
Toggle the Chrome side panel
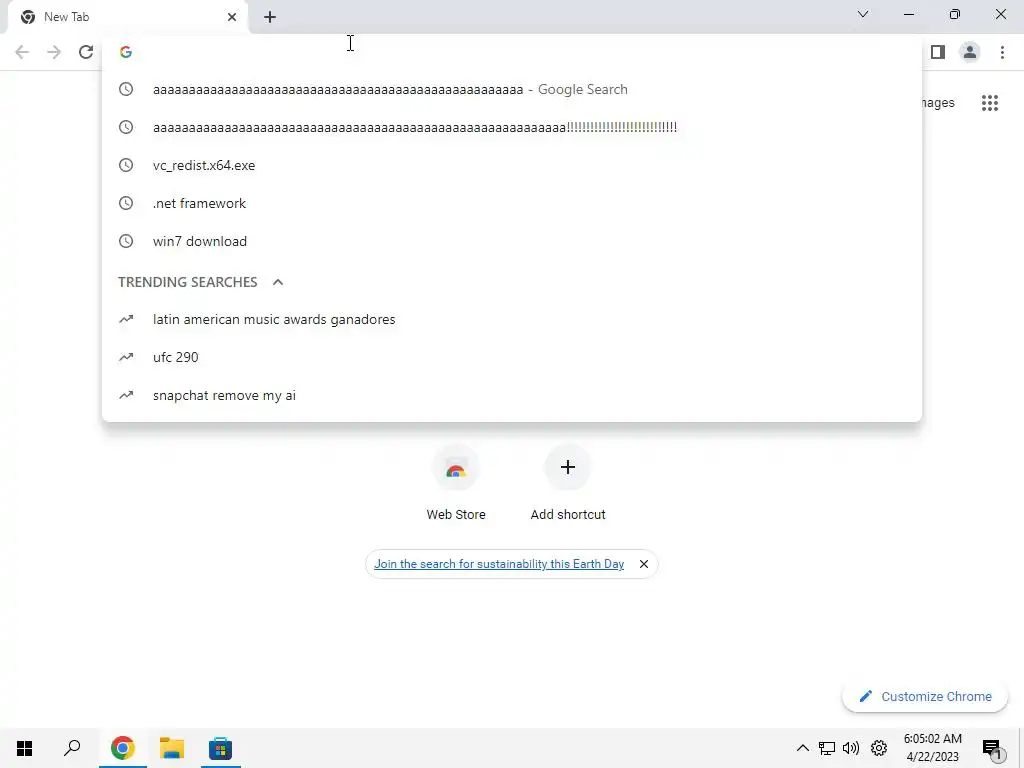(x=938, y=52)
